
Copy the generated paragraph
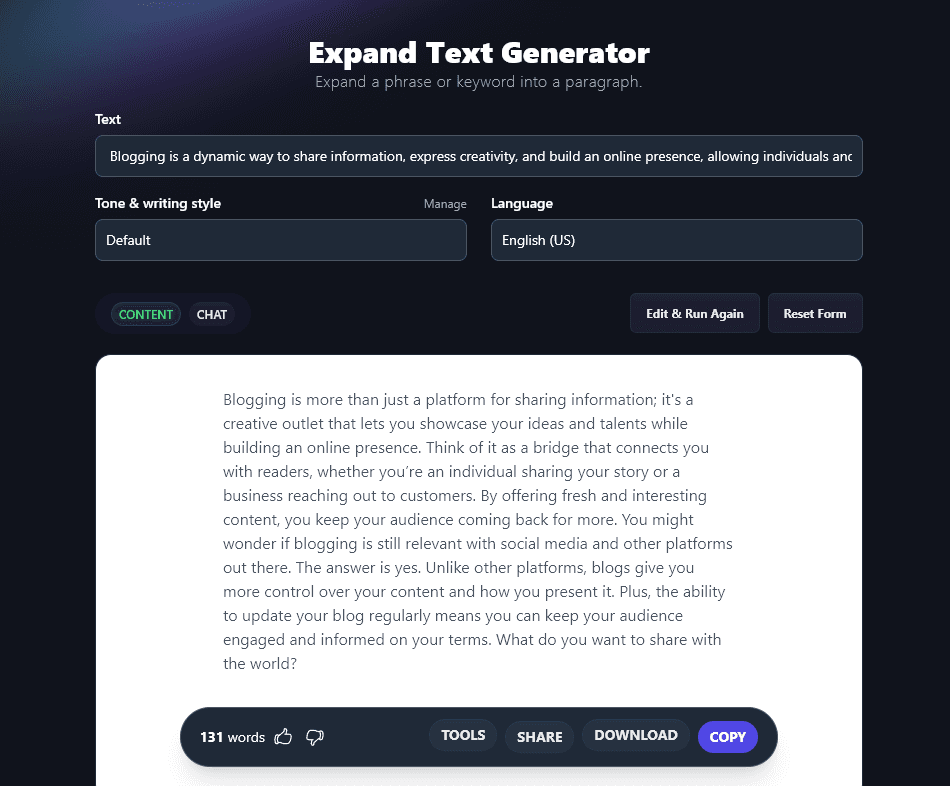727,737
